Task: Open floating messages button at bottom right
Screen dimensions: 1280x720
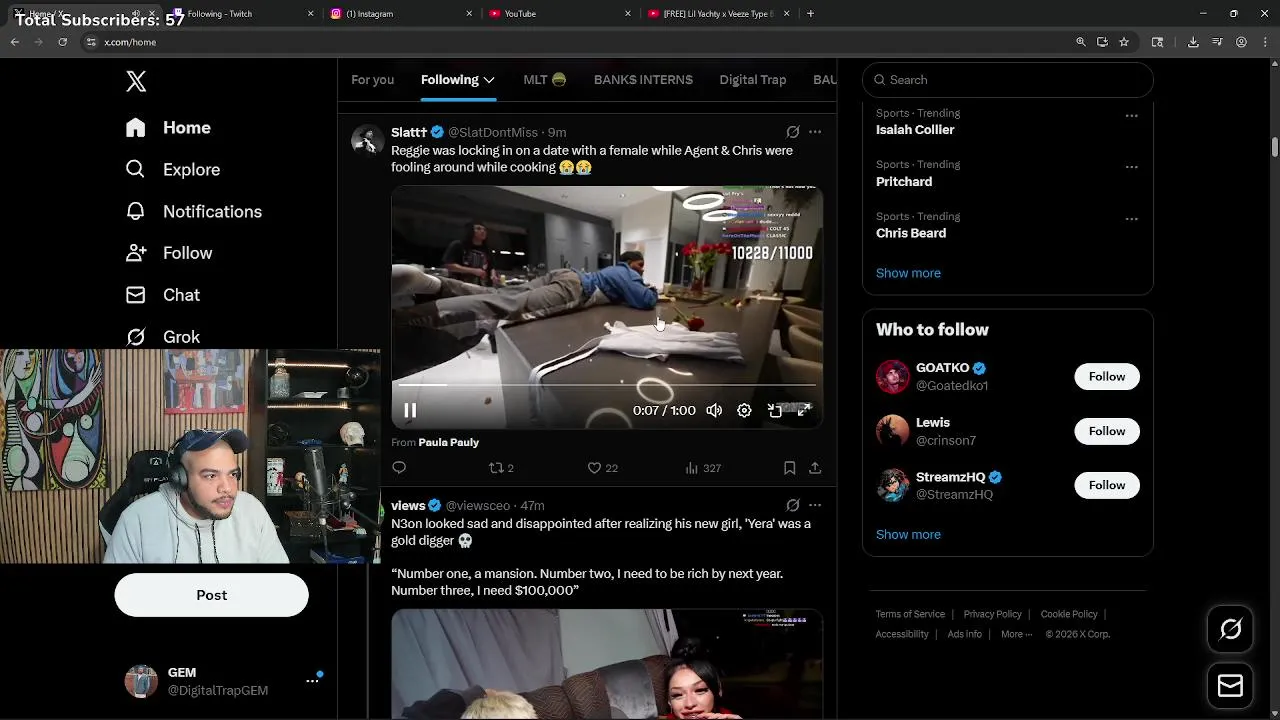Action: (x=1230, y=686)
